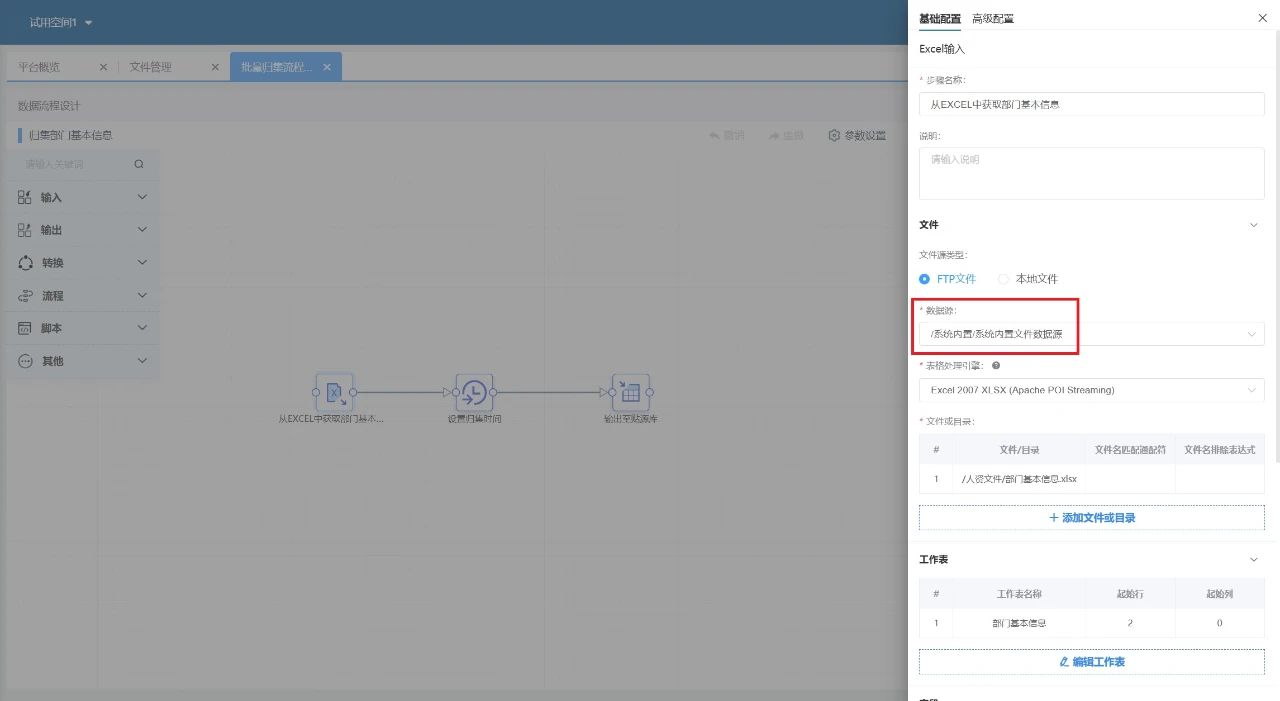Open the 数据源 dropdown

[x=1091, y=334]
